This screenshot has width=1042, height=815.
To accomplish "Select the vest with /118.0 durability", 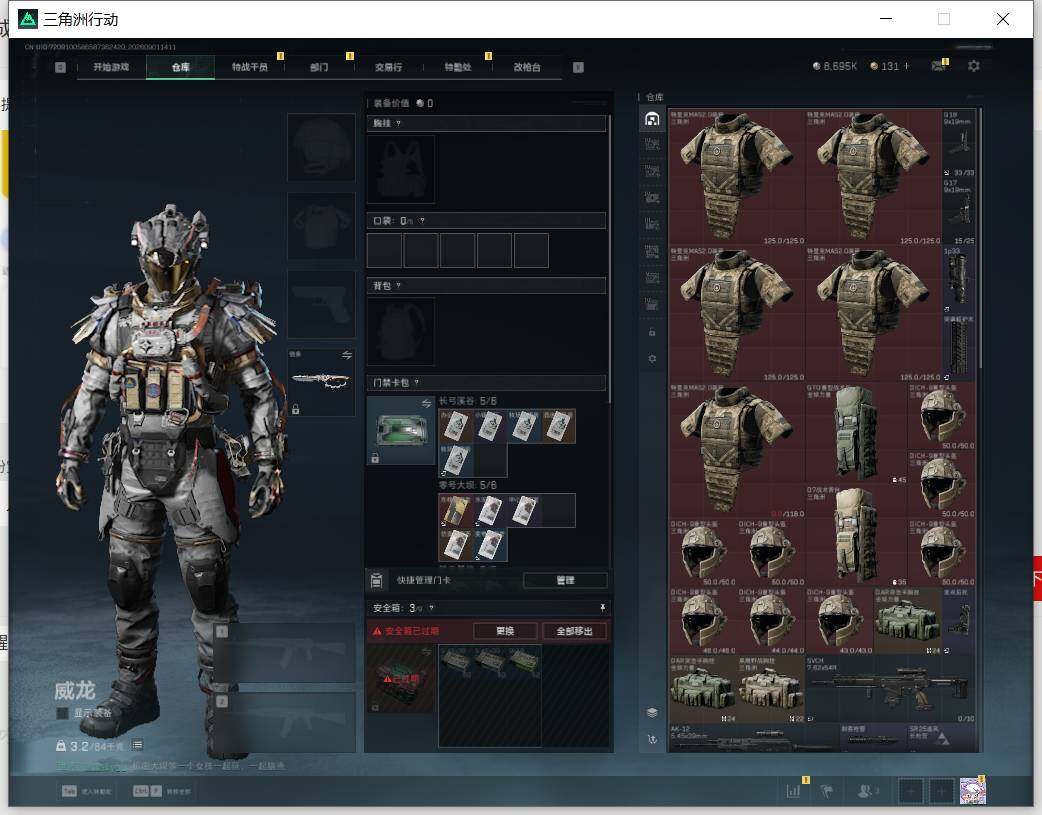I will pos(737,451).
